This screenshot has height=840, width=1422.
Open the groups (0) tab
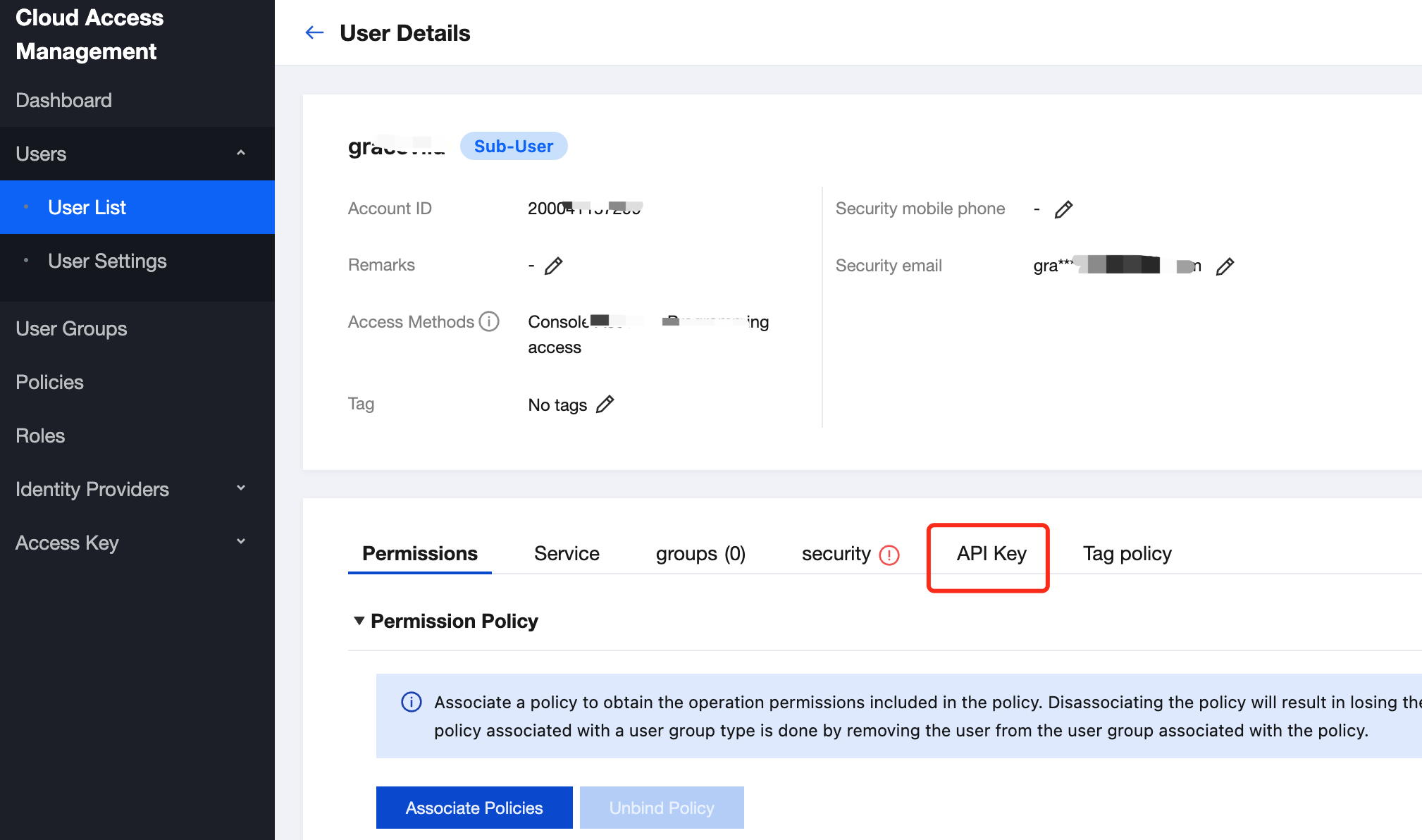(x=700, y=554)
